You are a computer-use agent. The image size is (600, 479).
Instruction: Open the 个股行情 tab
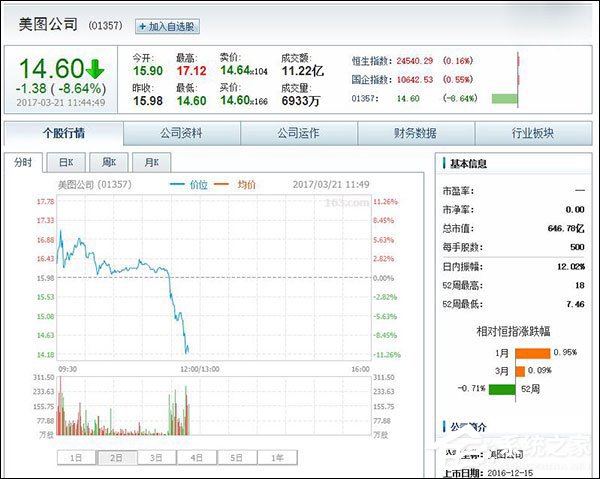(64, 133)
